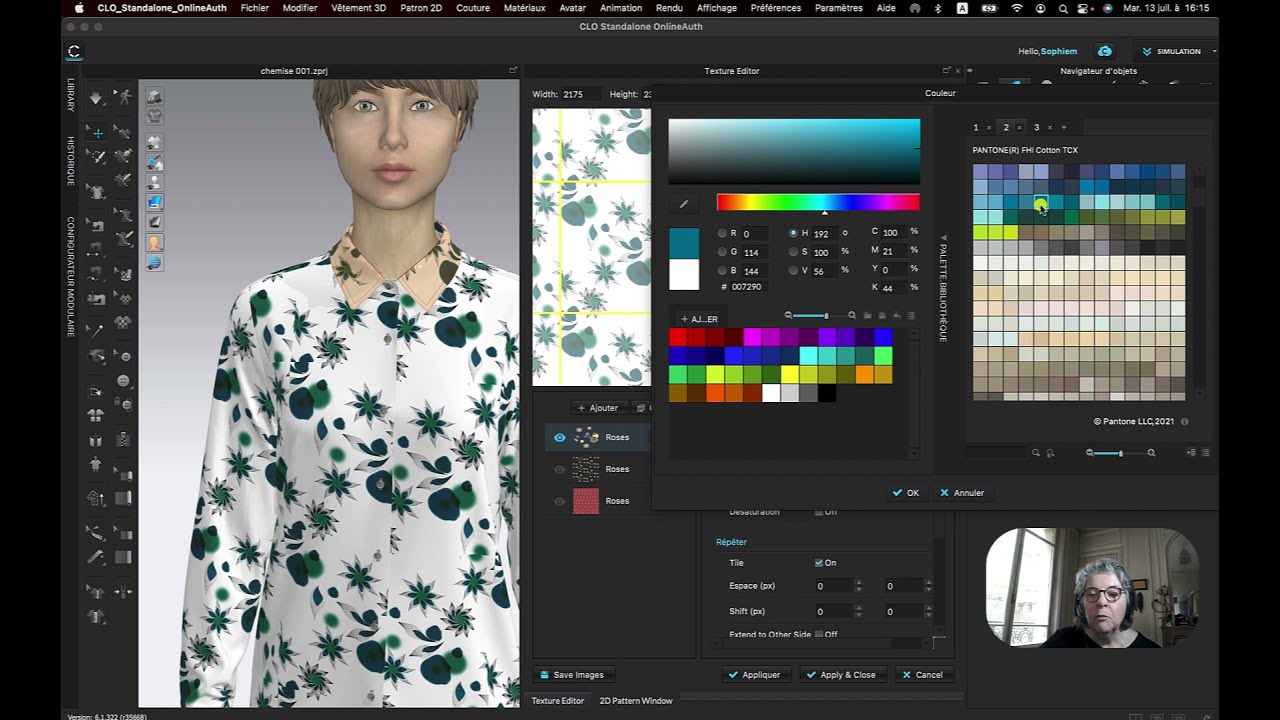Image resolution: width=1280 pixels, height=720 pixels.
Task: Click the Pantone palette list view icon
Action: 1205,453
